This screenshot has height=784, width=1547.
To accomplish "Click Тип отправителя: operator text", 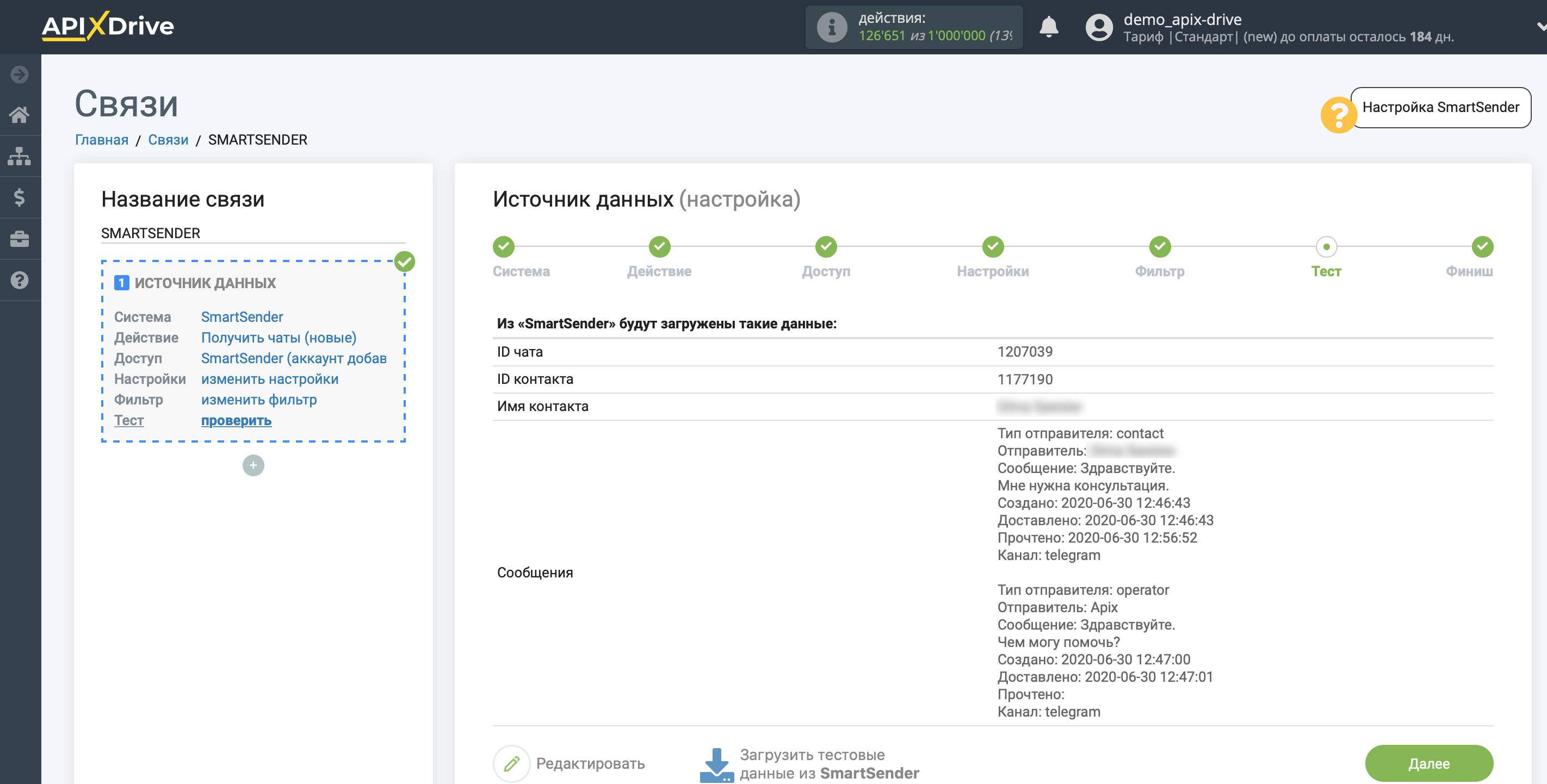I will (x=1083, y=590).
